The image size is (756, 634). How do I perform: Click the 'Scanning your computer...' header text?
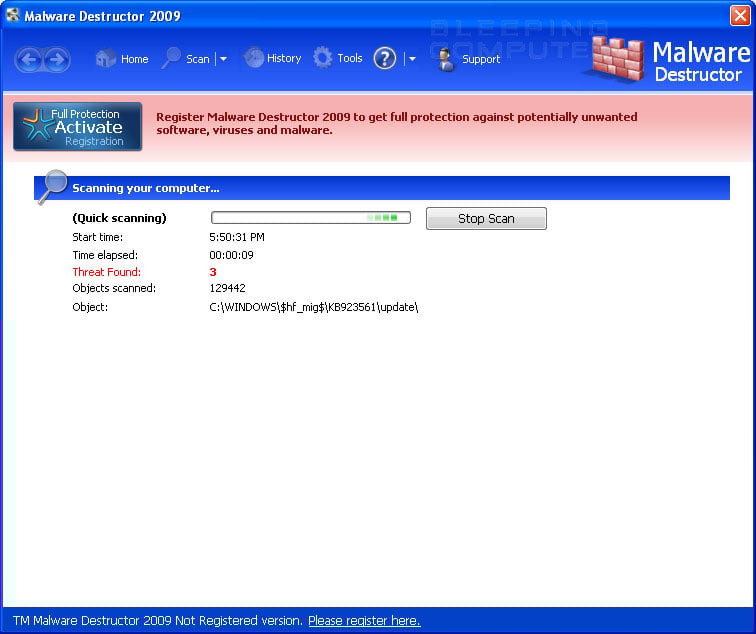(x=146, y=188)
